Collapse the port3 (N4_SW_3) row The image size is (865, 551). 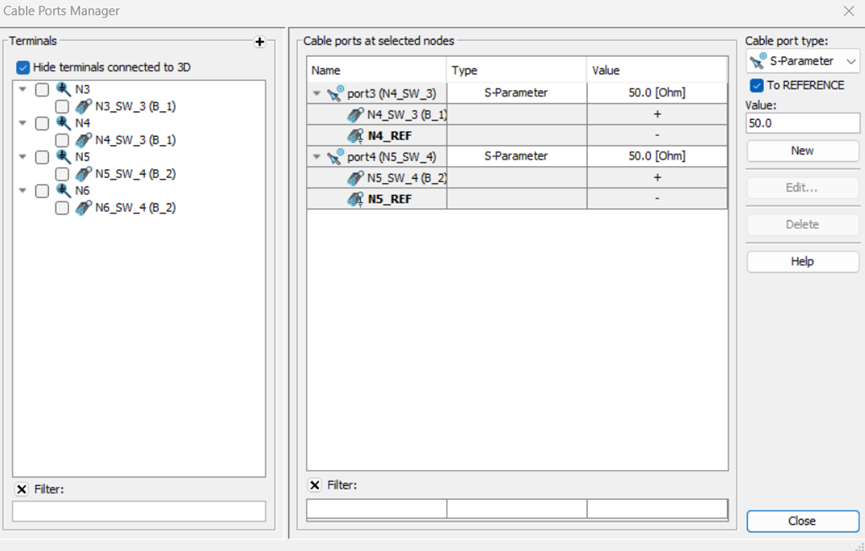[x=317, y=93]
